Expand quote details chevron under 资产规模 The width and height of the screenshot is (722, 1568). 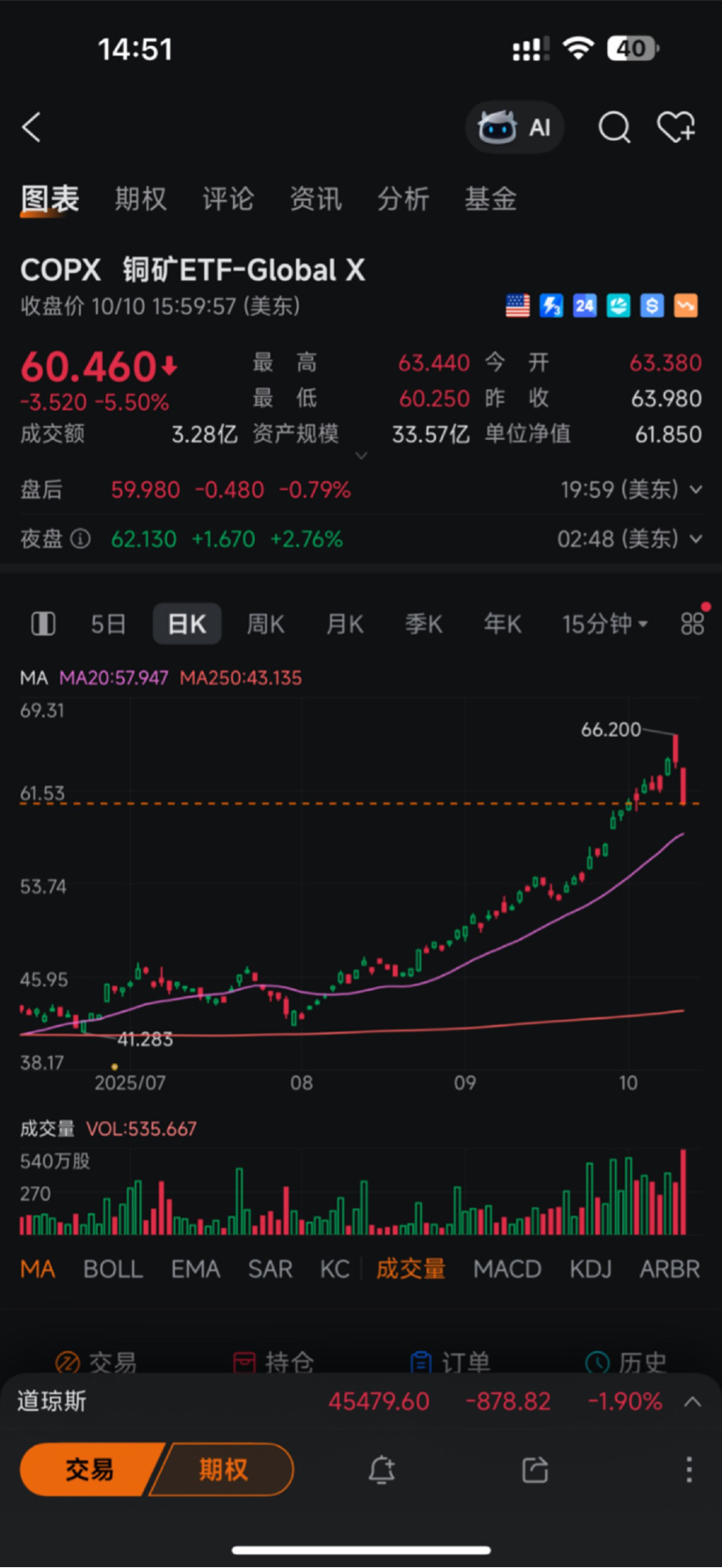(x=362, y=456)
